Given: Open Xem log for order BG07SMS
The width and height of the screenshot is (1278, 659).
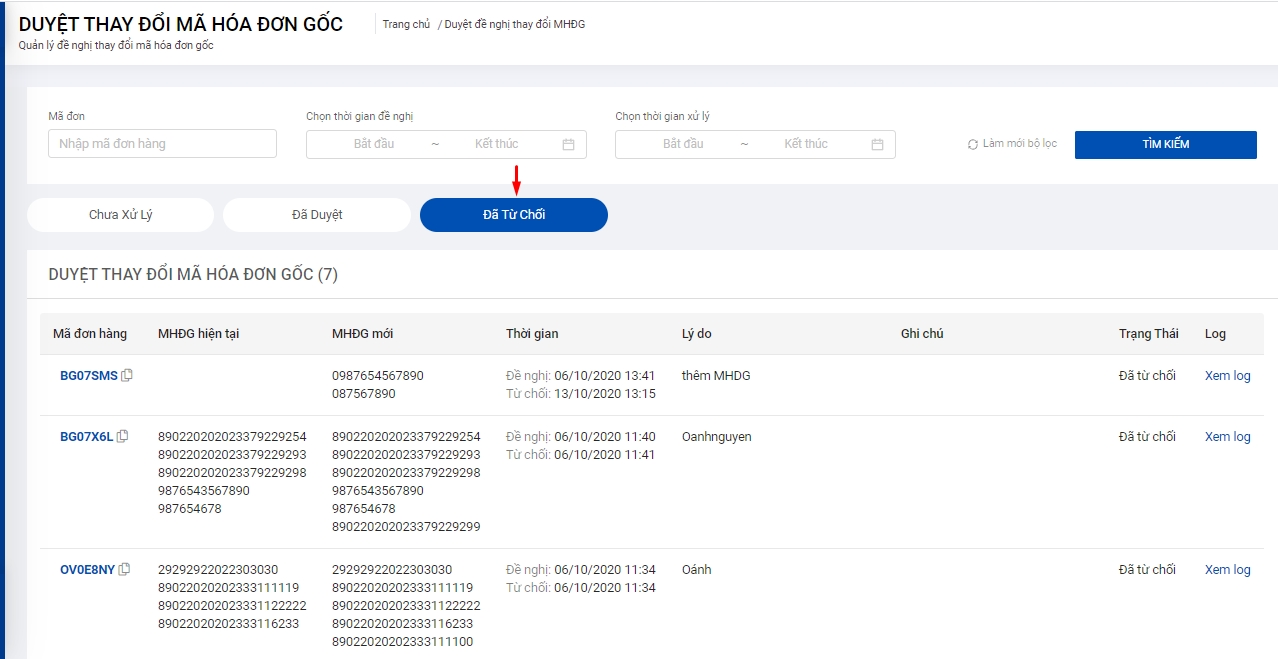Looking at the screenshot, I should (1227, 376).
